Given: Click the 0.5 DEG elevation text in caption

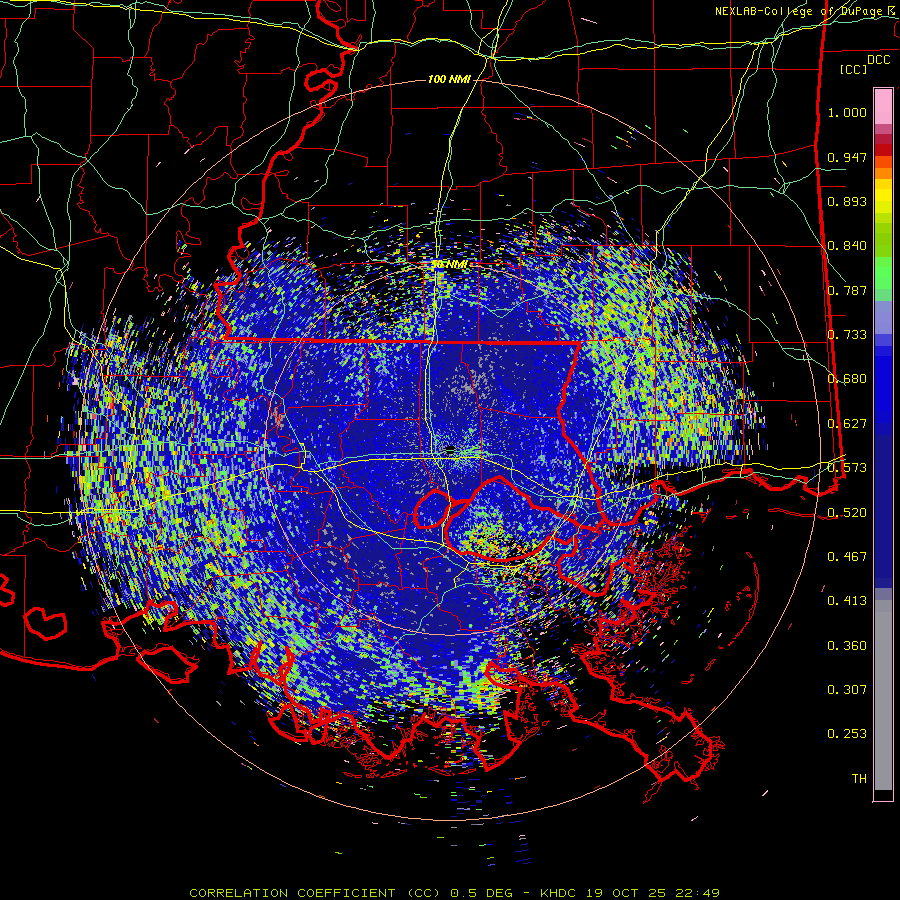Looking at the screenshot, I should 481,893.
